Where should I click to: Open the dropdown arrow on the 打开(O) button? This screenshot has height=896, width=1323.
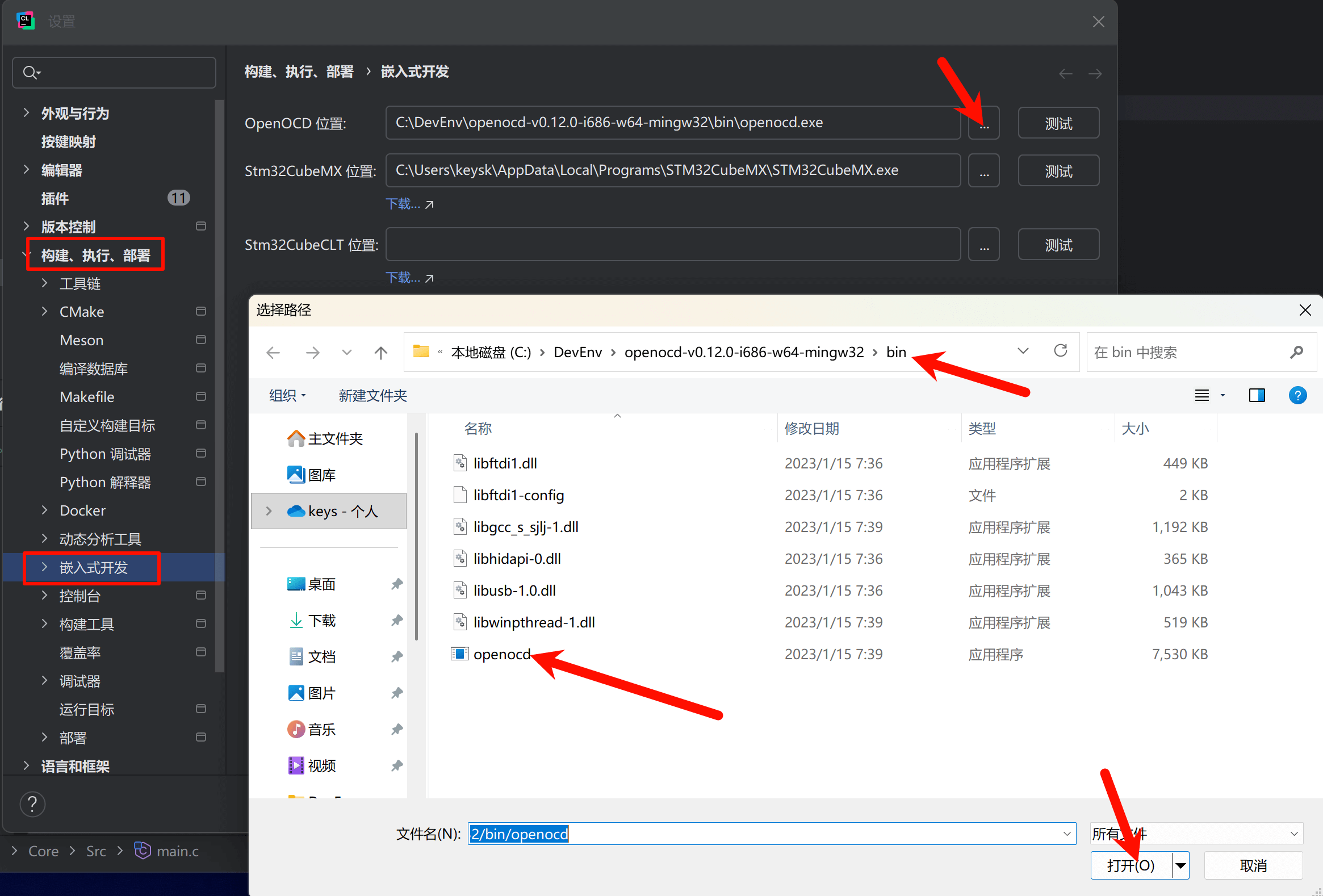[1180, 865]
